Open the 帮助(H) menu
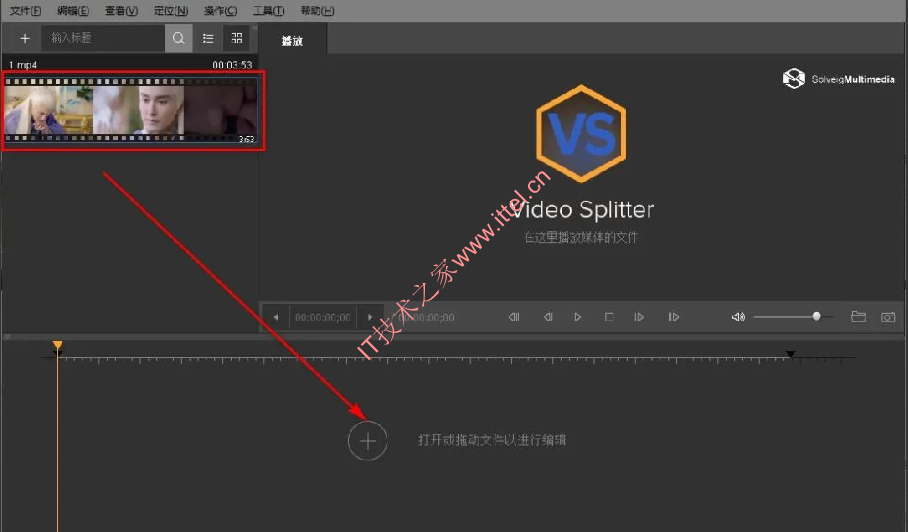The image size is (908, 532). [x=317, y=10]
